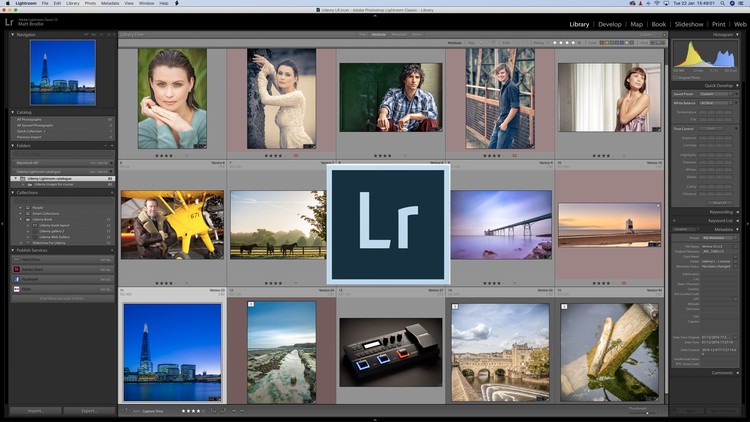Select the pier at dusk thumbnail
Image resolution: width=750 pixels, height=422 pixels.
501,225
